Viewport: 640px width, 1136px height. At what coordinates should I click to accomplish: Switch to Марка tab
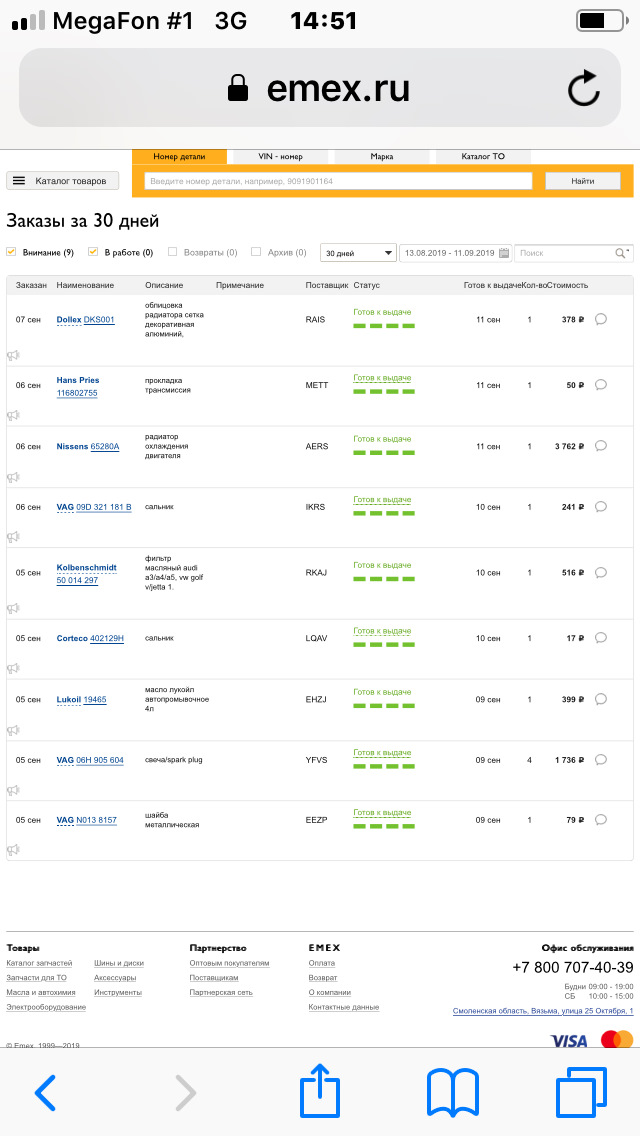click(382, 156)
